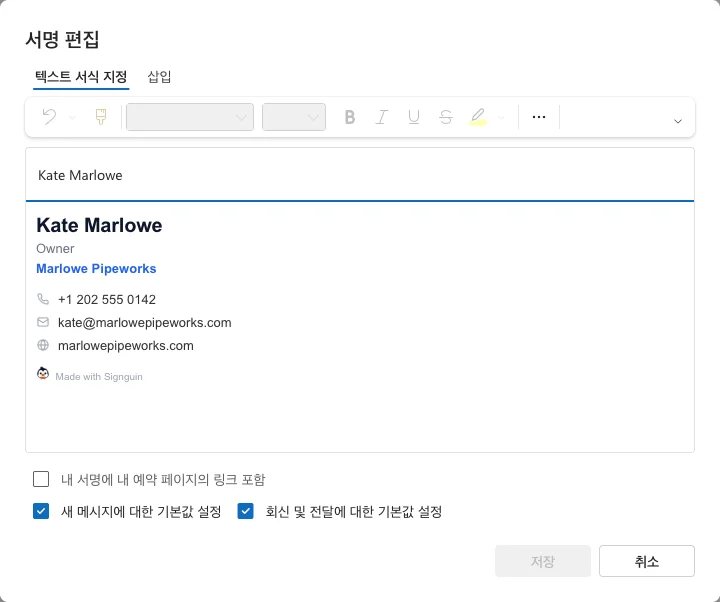Apply the yellow text highlight pen
The width and height of the screenshot is (720, 602).
click(x=478, y=117)
